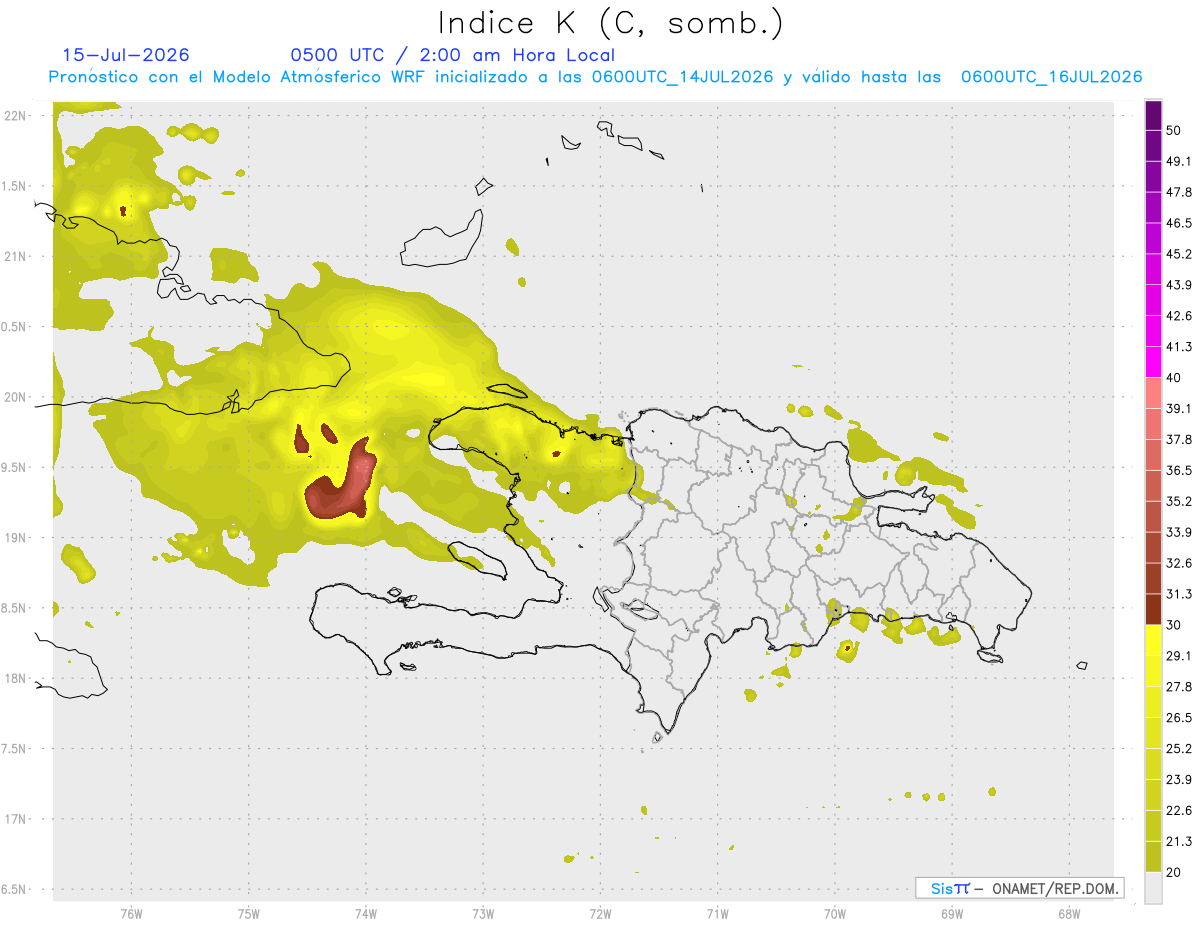Click the "36.5" colorbar value
This screenshot has width=1200, height=927.
tap(1179, 470)
